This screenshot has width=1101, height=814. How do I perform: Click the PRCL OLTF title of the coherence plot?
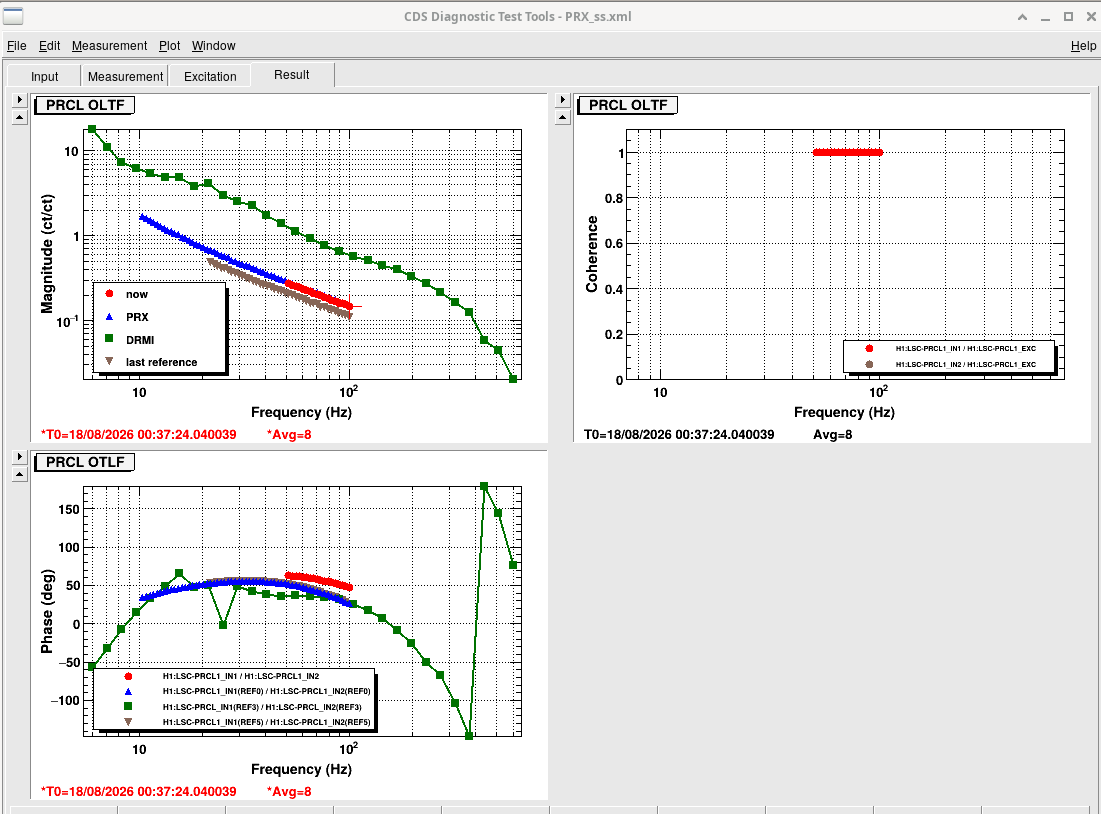628,105
